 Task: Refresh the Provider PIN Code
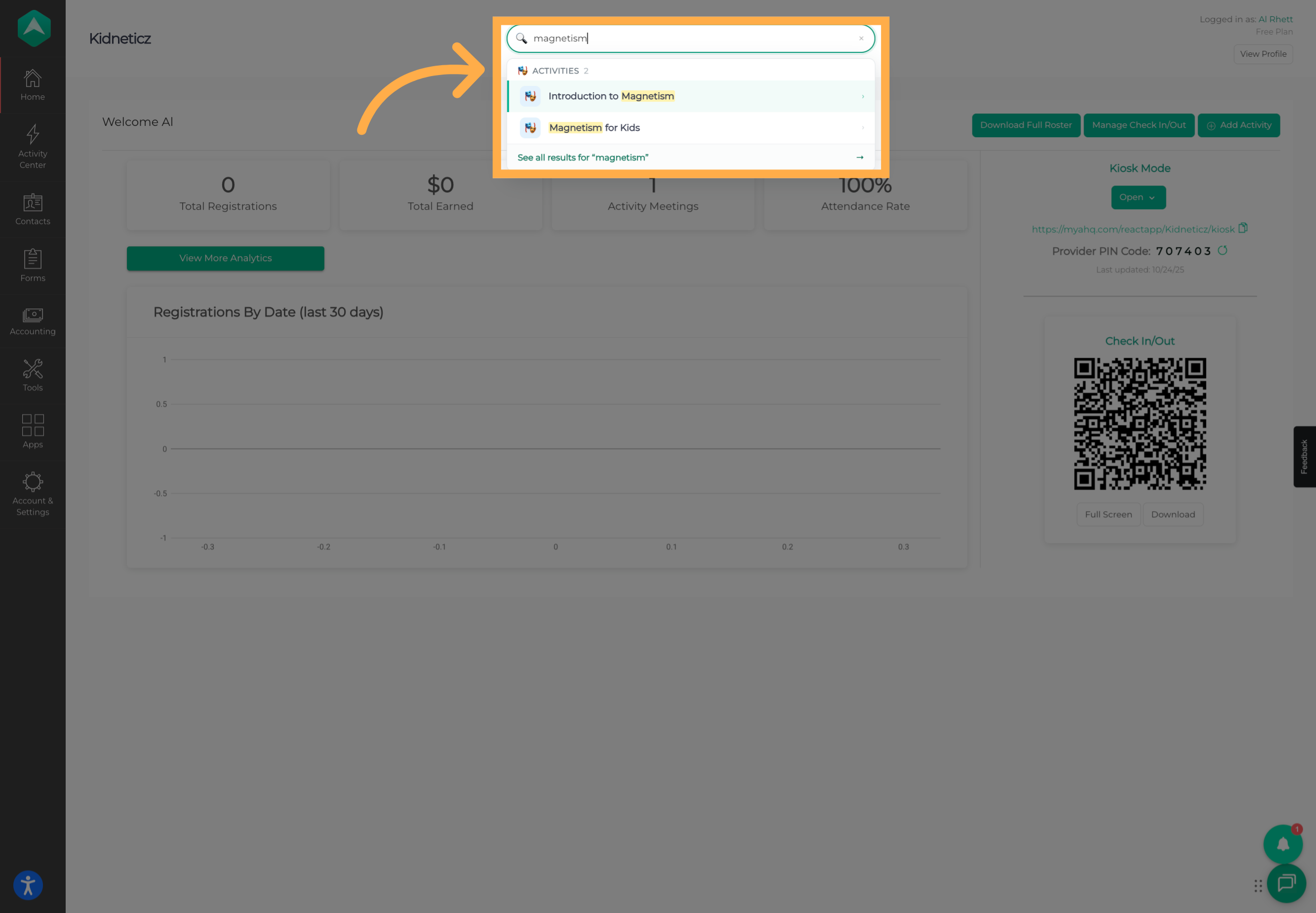[x=1222, y=250]
